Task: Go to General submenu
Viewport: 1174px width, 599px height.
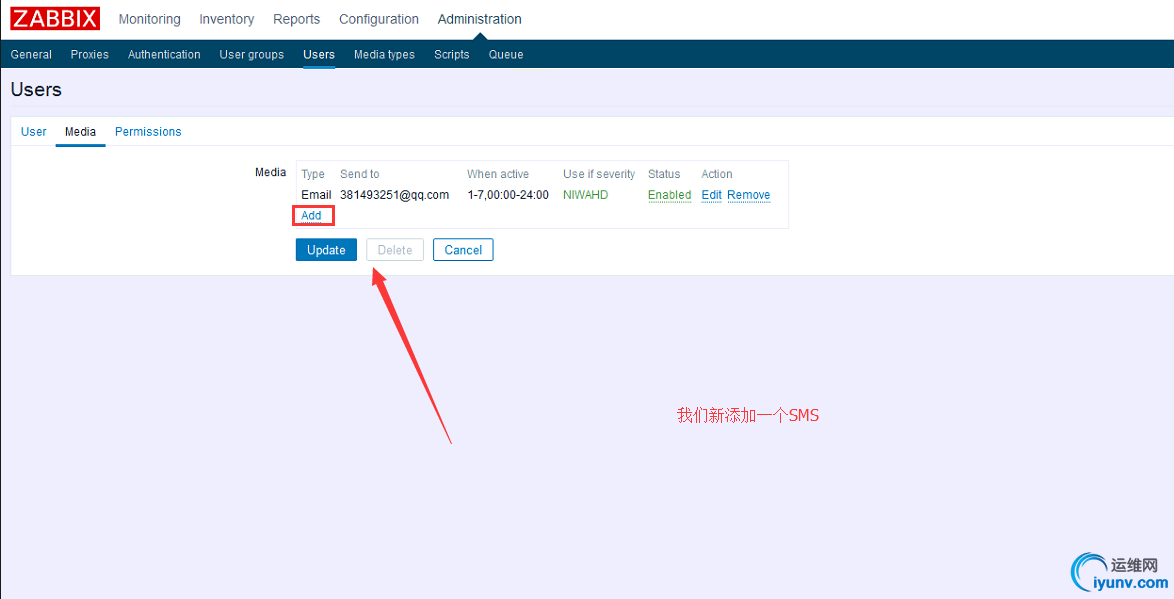Action: point(31,55)
